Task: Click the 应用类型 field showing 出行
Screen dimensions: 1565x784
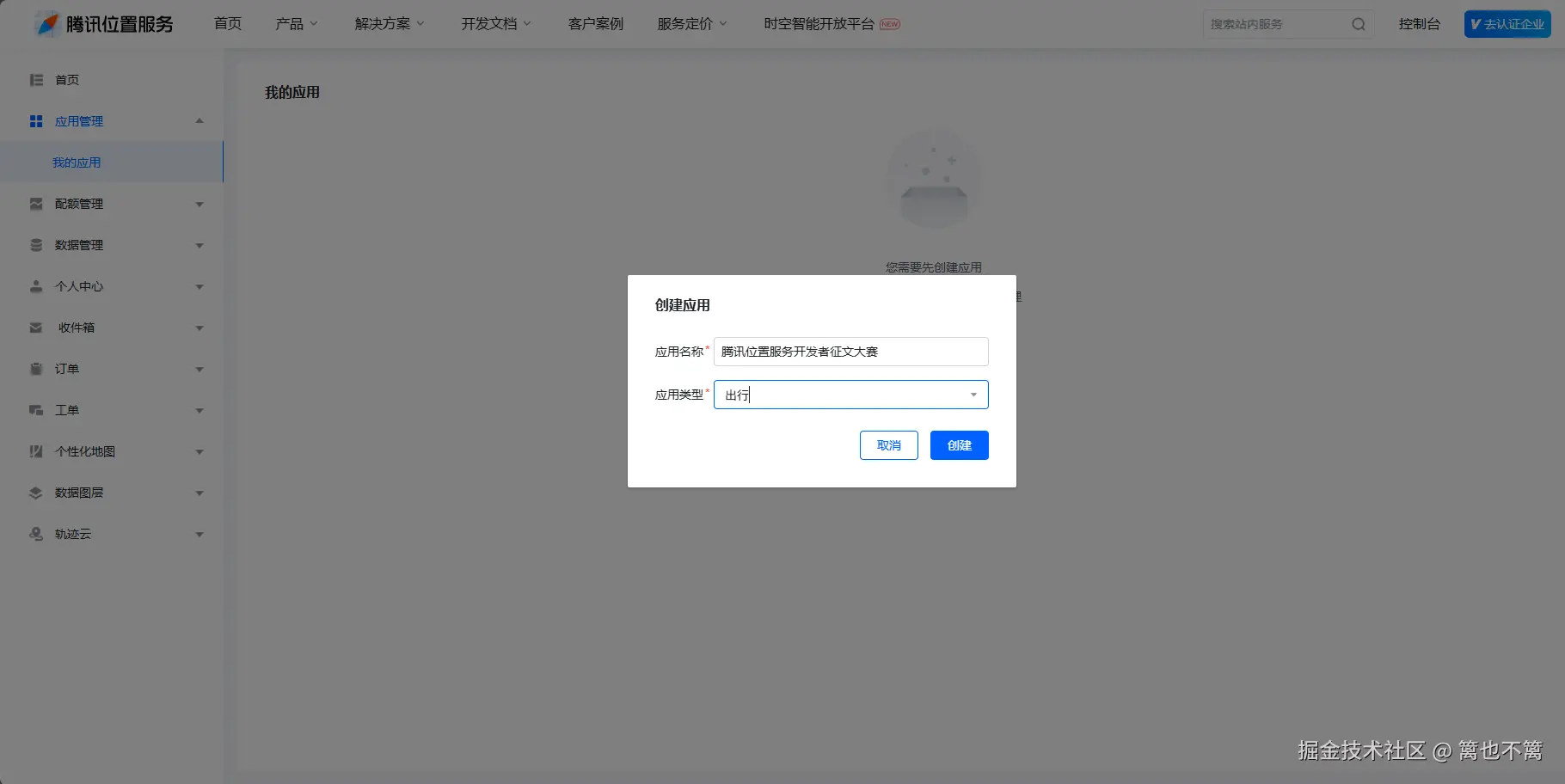Action: (851, 395)
